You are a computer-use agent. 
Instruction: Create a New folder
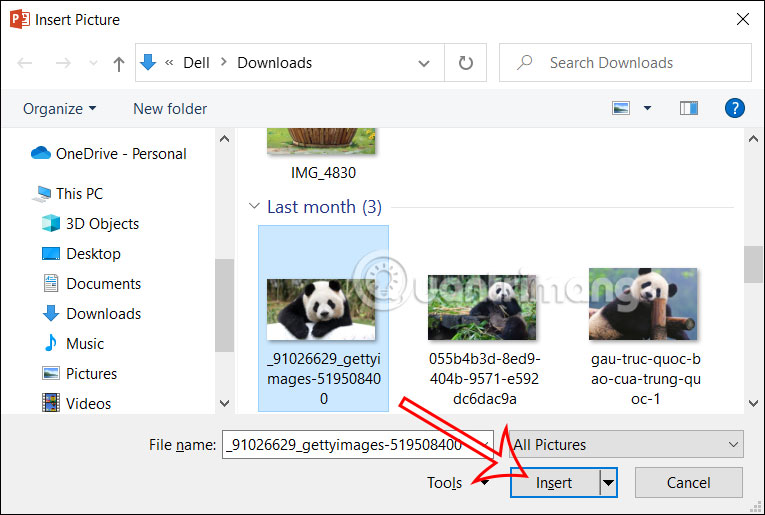(170, 109)
